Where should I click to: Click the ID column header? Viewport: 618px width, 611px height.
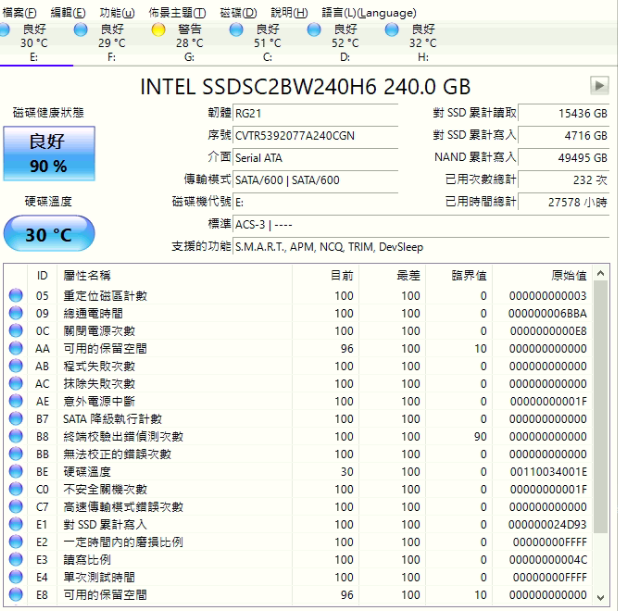[42, 275]
